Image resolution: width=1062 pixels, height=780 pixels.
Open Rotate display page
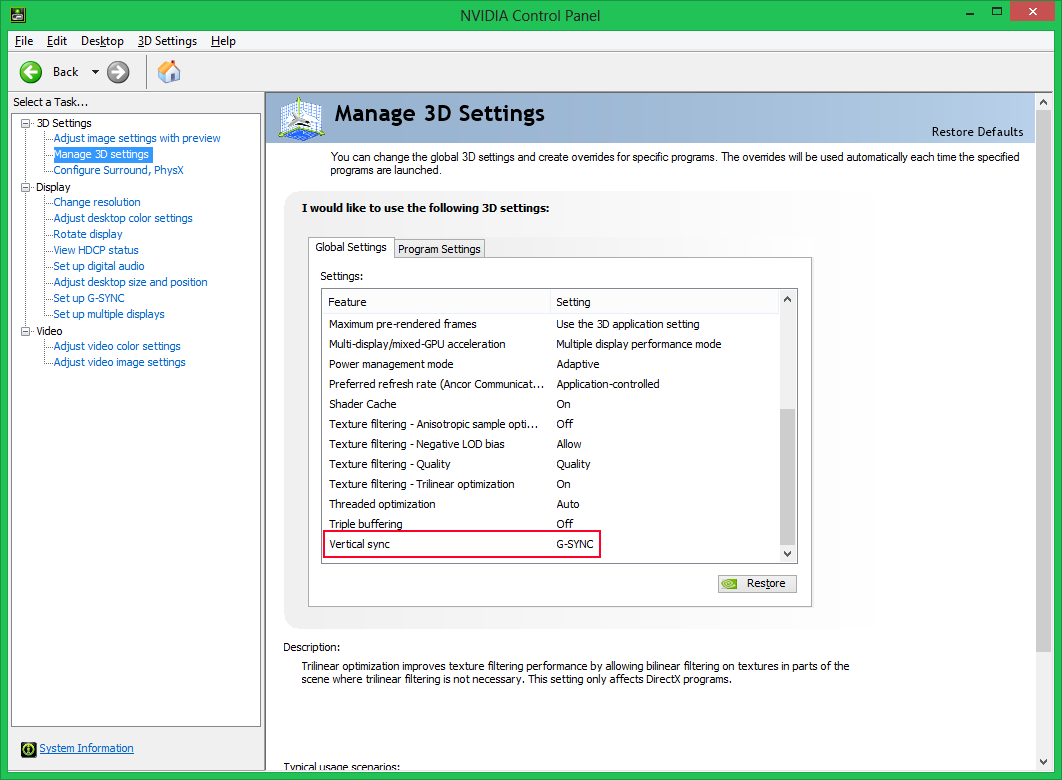(88, 234)
